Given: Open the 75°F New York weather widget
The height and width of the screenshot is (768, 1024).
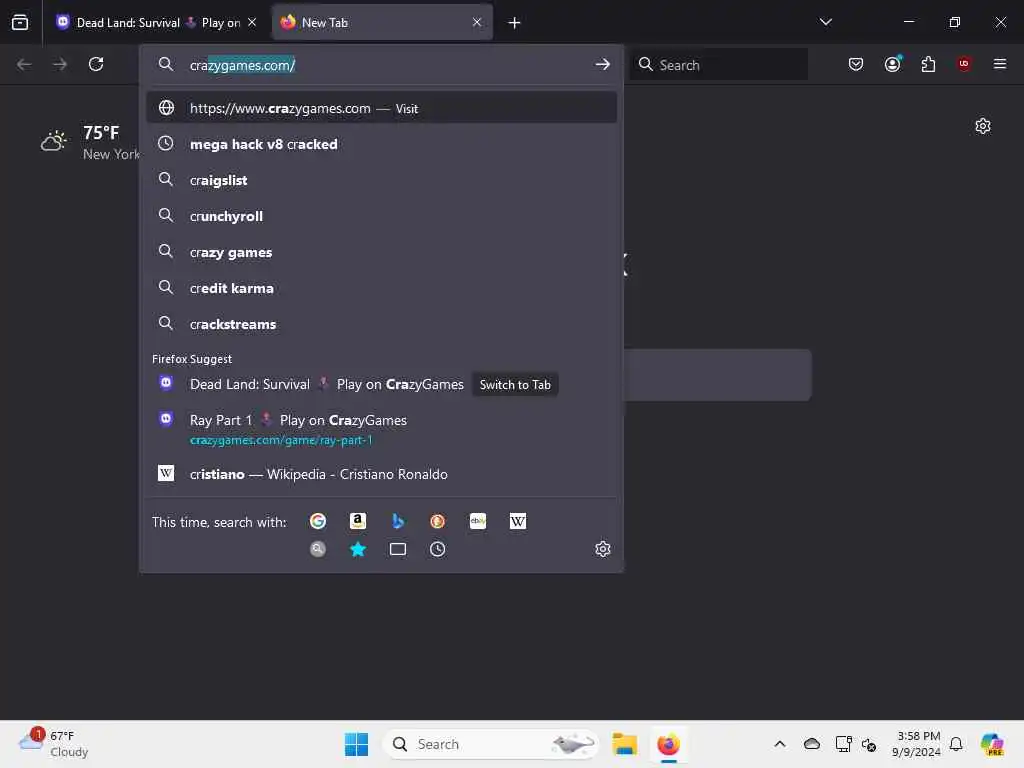Looking at the screenshot, I should point(89,142).
